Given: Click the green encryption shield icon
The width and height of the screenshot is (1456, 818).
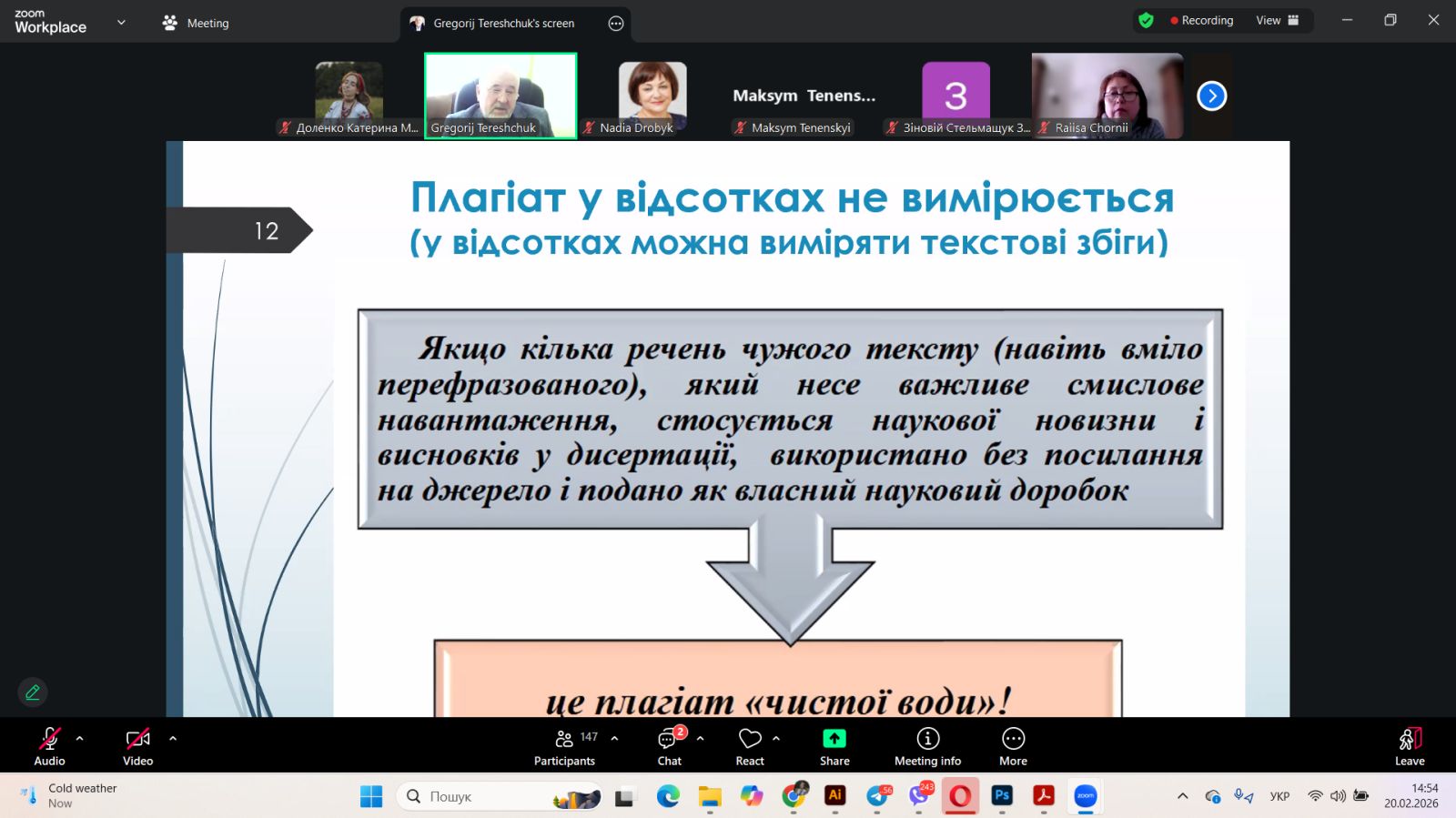Looking at the screenshot, I should 1146,21.
